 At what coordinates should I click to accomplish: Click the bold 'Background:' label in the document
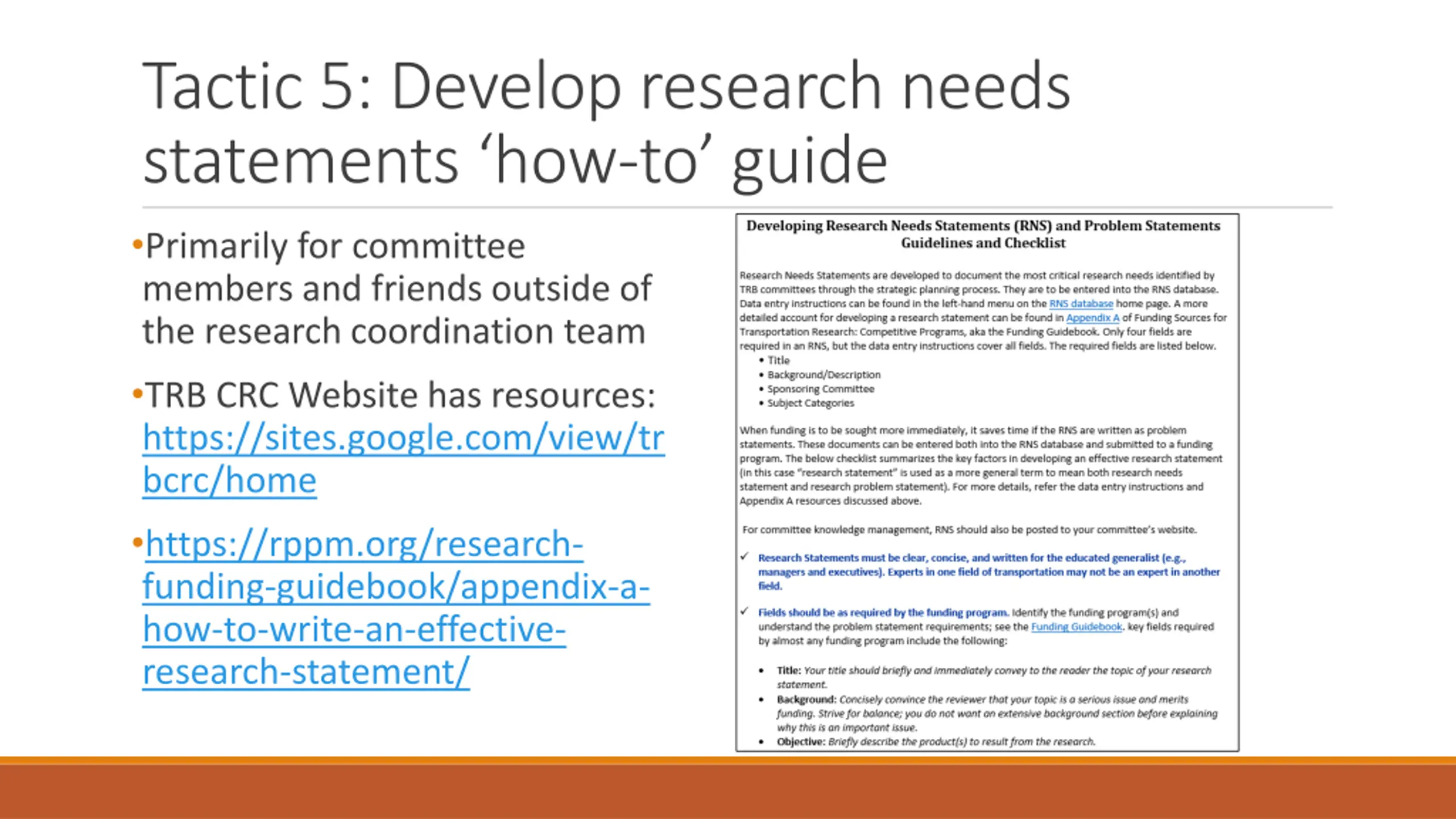(x=806, y=700)
